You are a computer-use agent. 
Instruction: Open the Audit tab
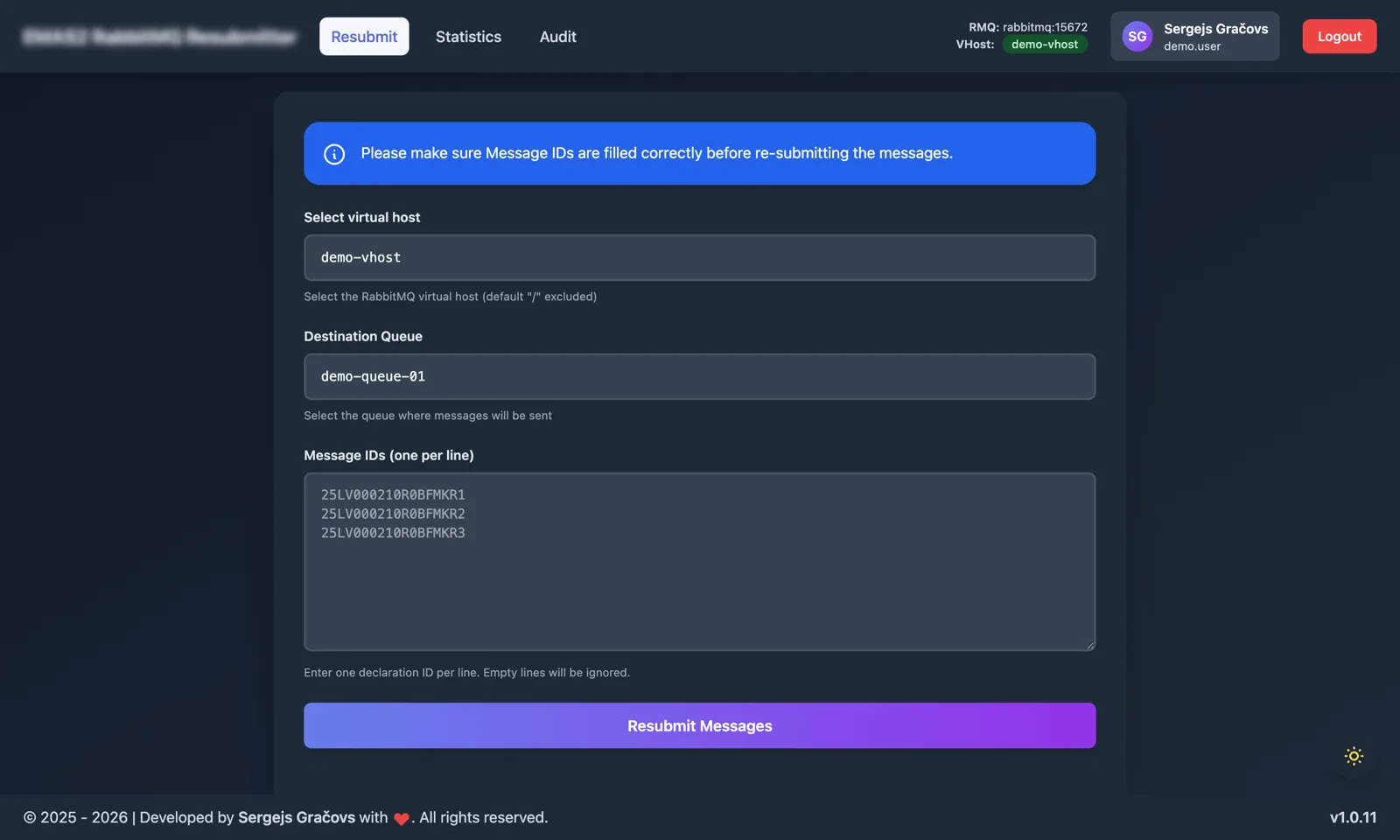point(557,37)
